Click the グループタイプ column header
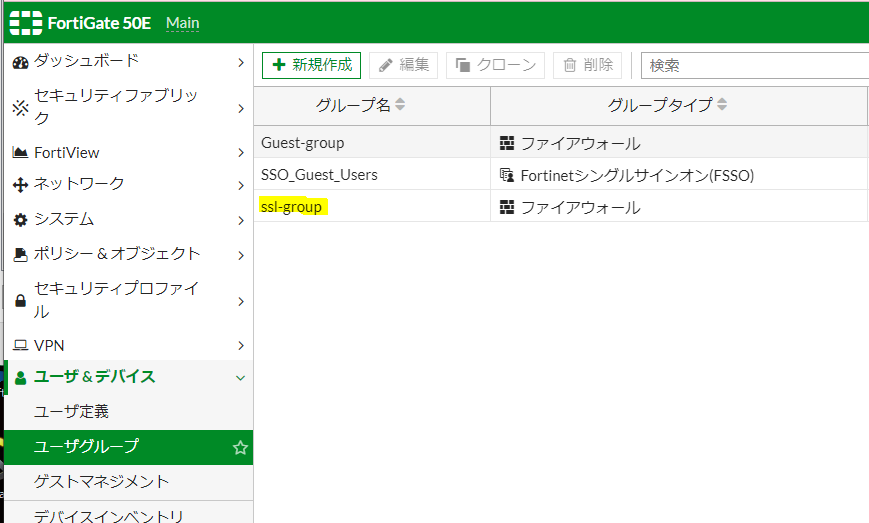This screenshot has width=869, height=523. click(679, 105)
